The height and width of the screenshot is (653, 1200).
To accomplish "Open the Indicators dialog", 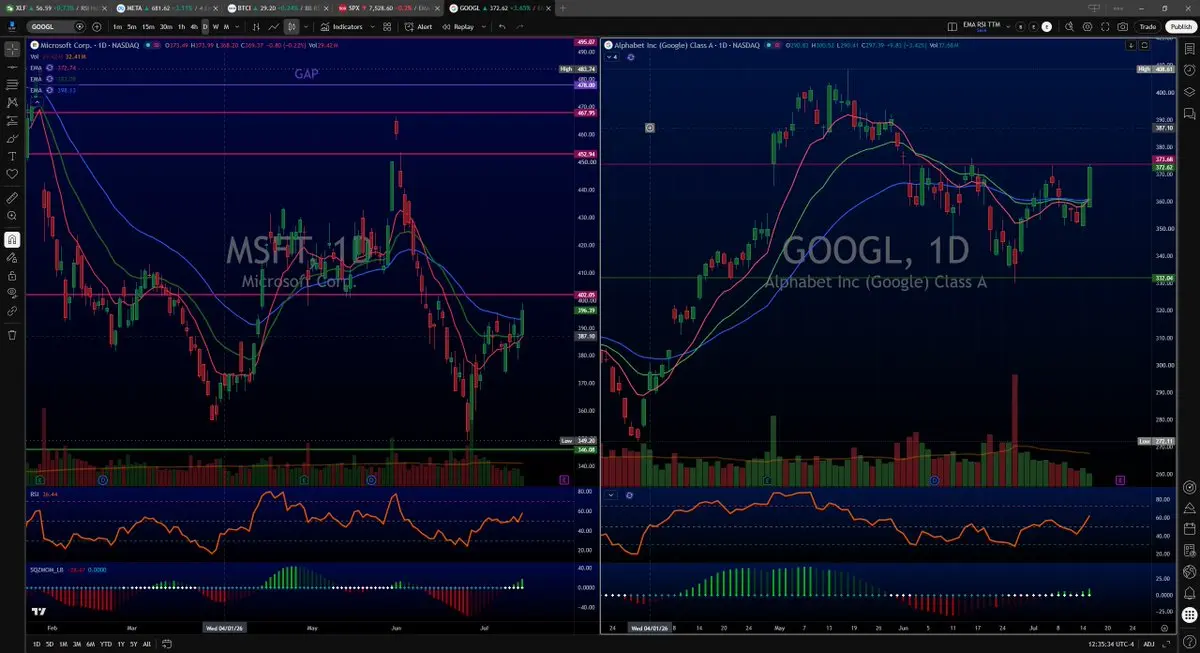I will click(348, 27).
